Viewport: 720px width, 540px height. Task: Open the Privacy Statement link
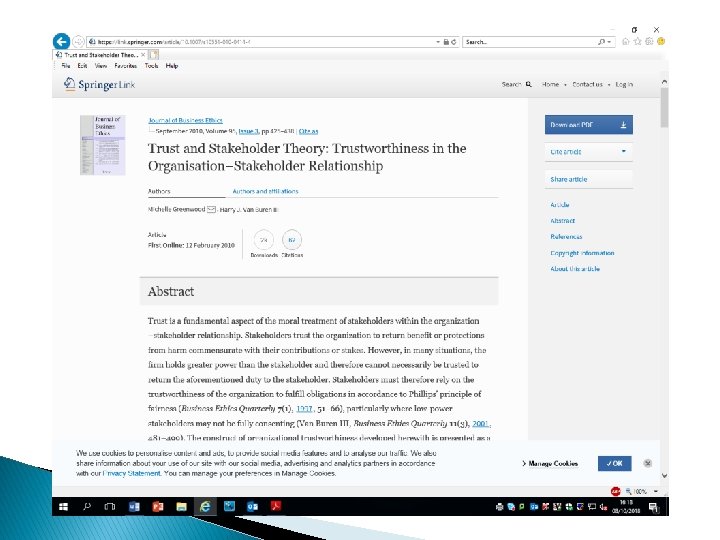click(132, 473)
